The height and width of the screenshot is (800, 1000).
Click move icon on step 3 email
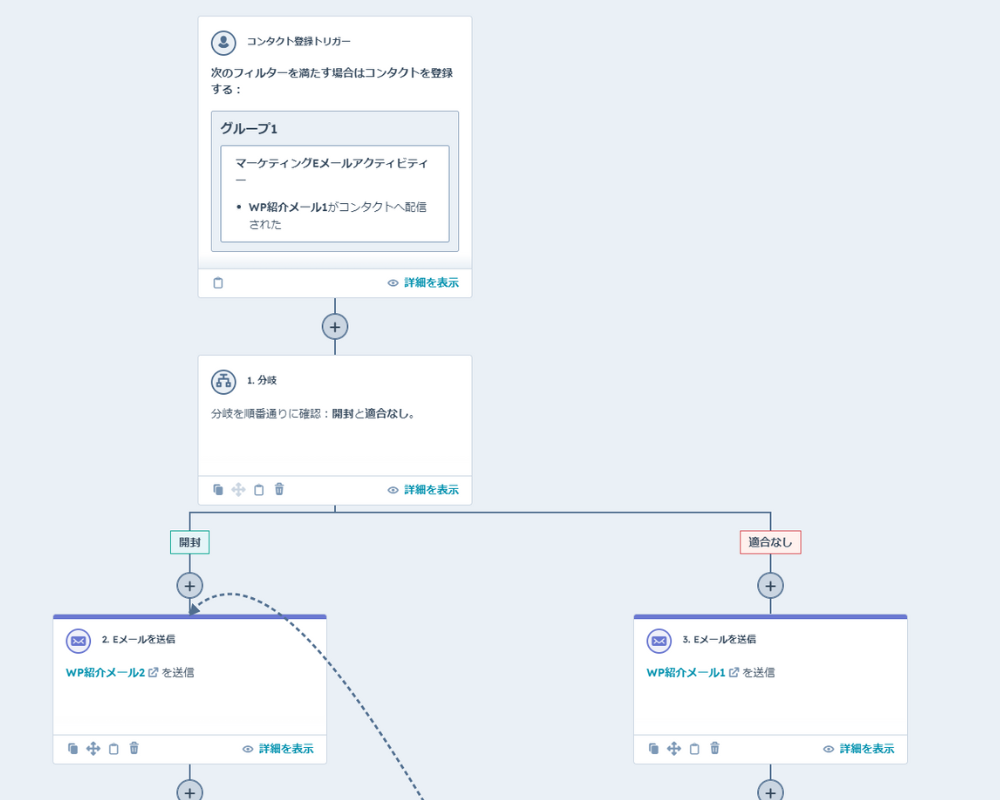pyautogui.click(x=674, y=749)
